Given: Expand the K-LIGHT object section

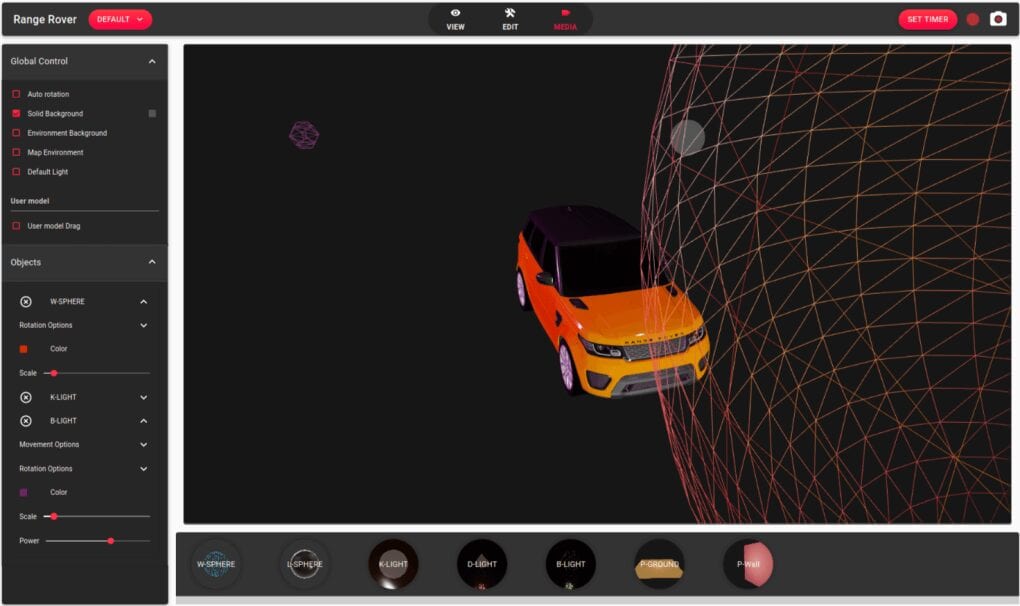Looking at the screenshot, I should tap(144, 397).
